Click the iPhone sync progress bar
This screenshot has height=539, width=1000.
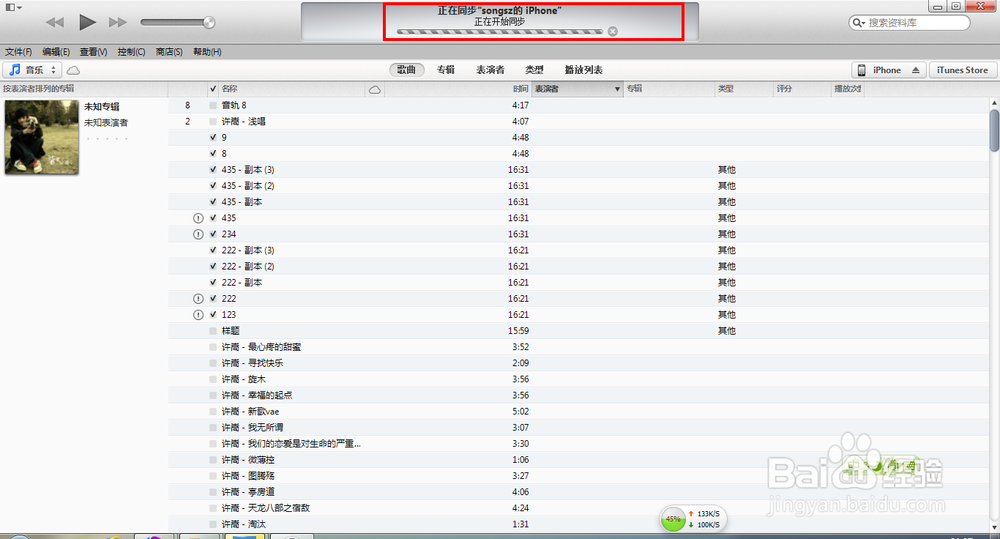pyautogui.click(x=499, y=31)
